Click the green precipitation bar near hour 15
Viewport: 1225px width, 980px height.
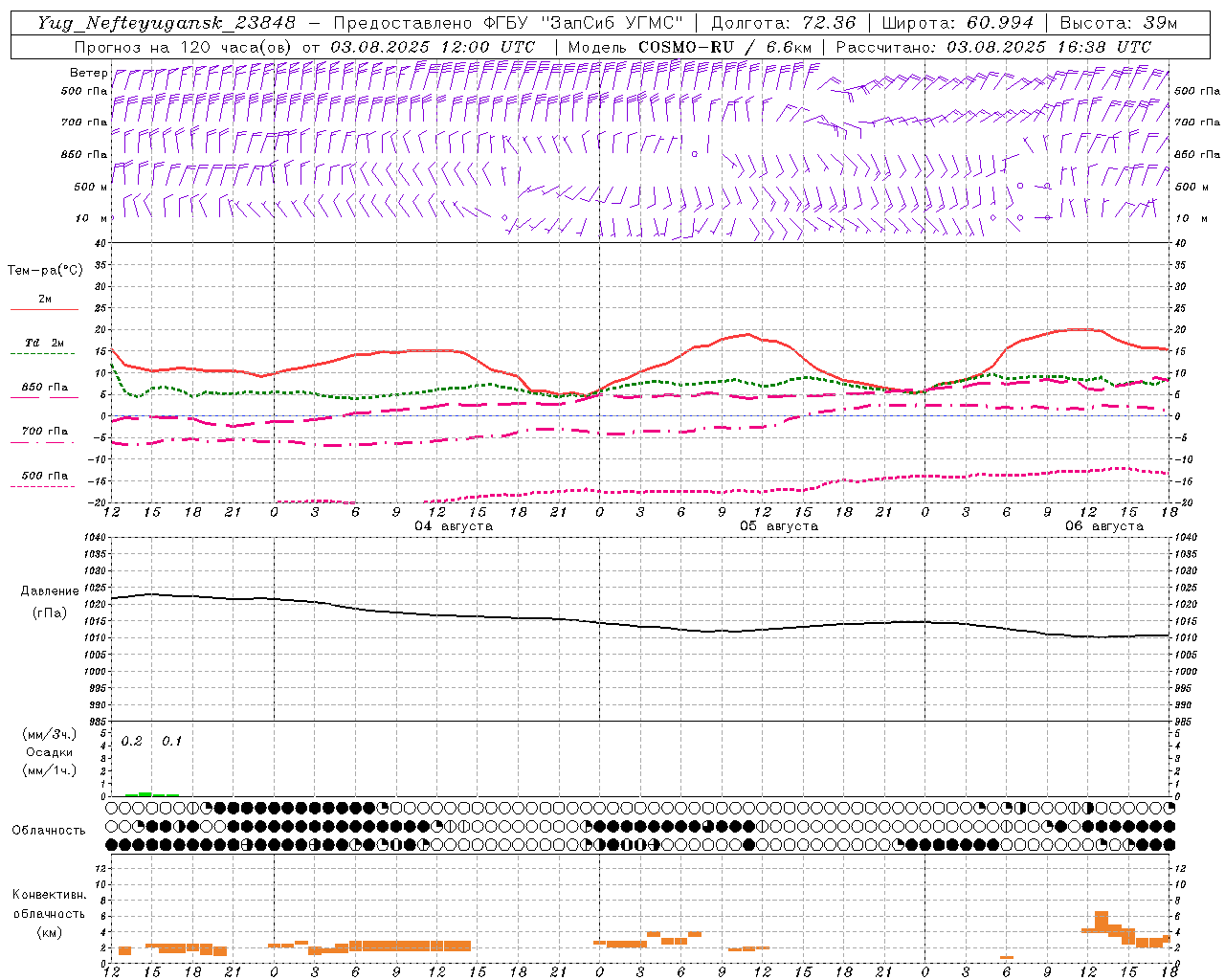pyautogui.click(x=145, y=793)
